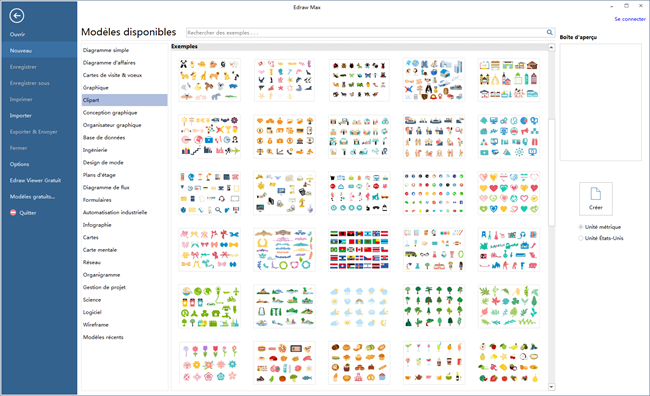Open the orange finance icons clipart thumbnail
Viewport: 650px width, 396px height.
(x=284, y=136)
